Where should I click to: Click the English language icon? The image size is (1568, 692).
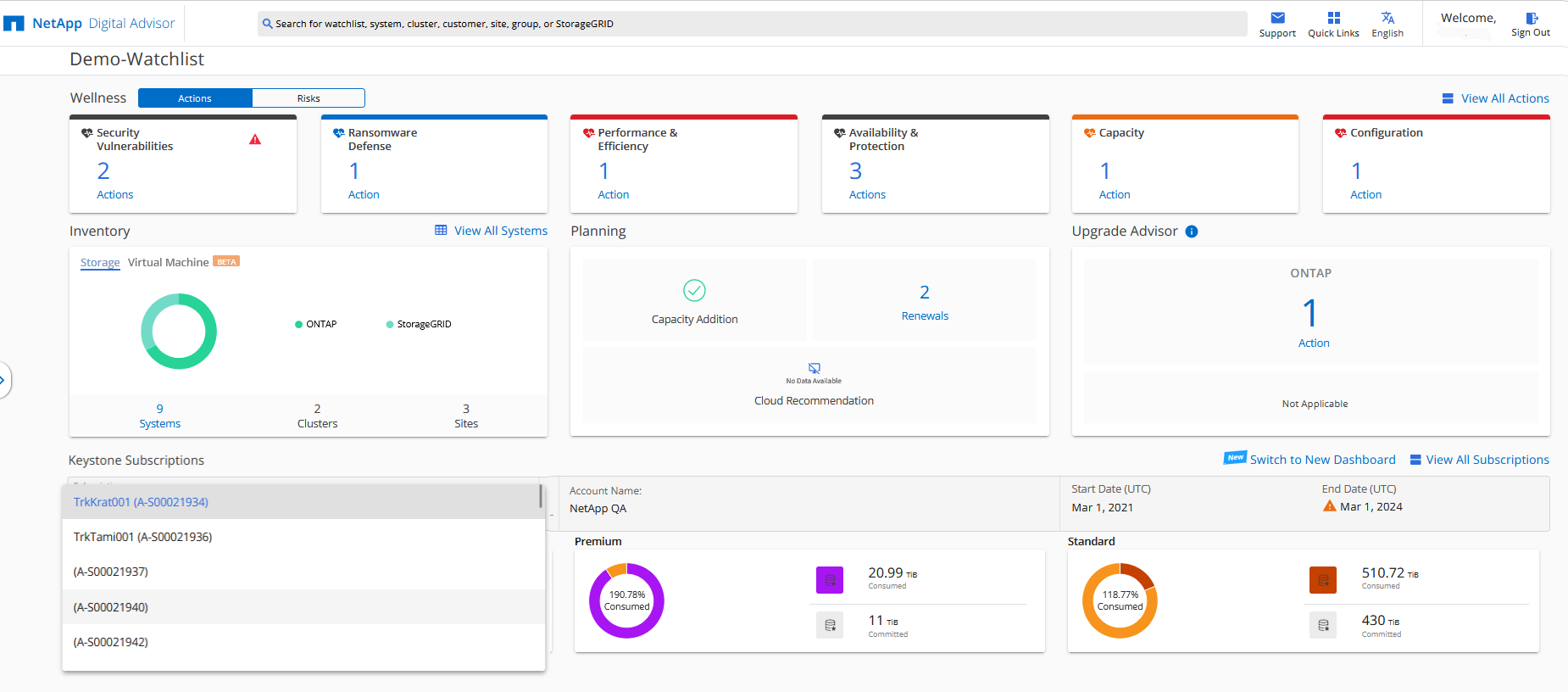1387,18
